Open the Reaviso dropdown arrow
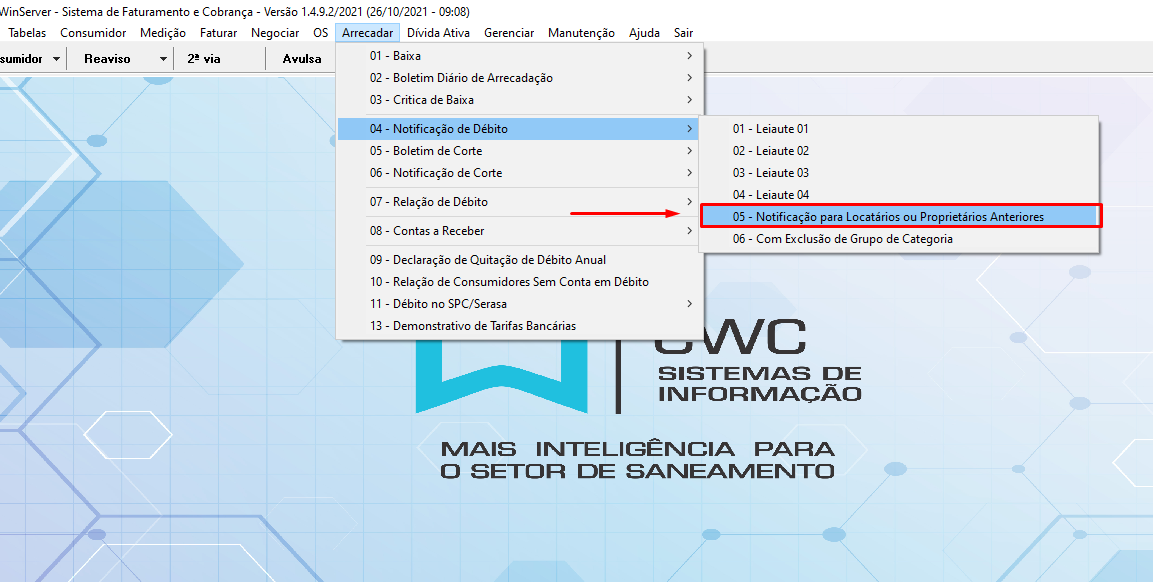Viewport: 1153px width, 582px height. (163, 59)
